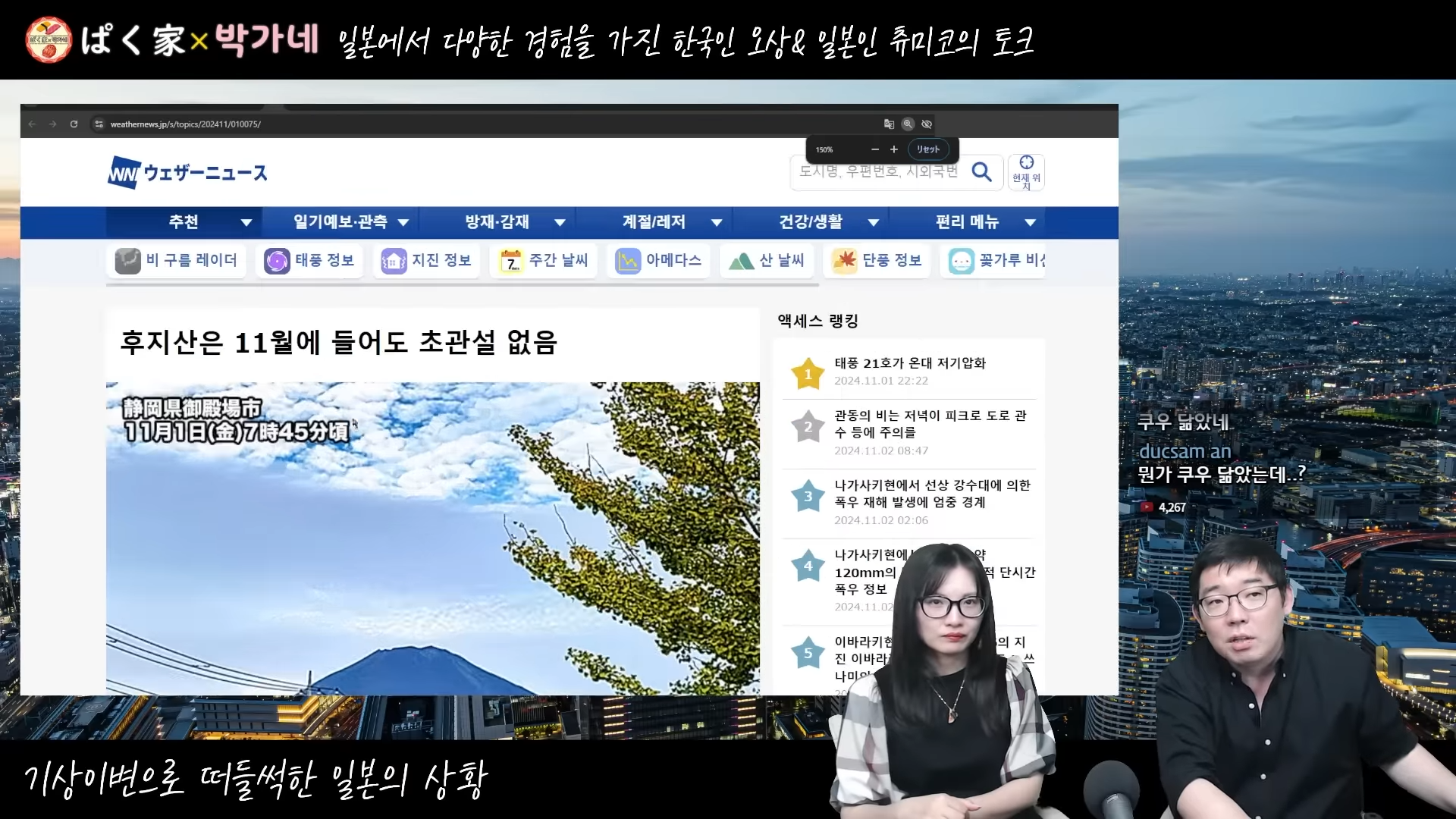Increase zoom with the plus button
Viewport: 1456px width, 819px height.
tap(893, 149)
